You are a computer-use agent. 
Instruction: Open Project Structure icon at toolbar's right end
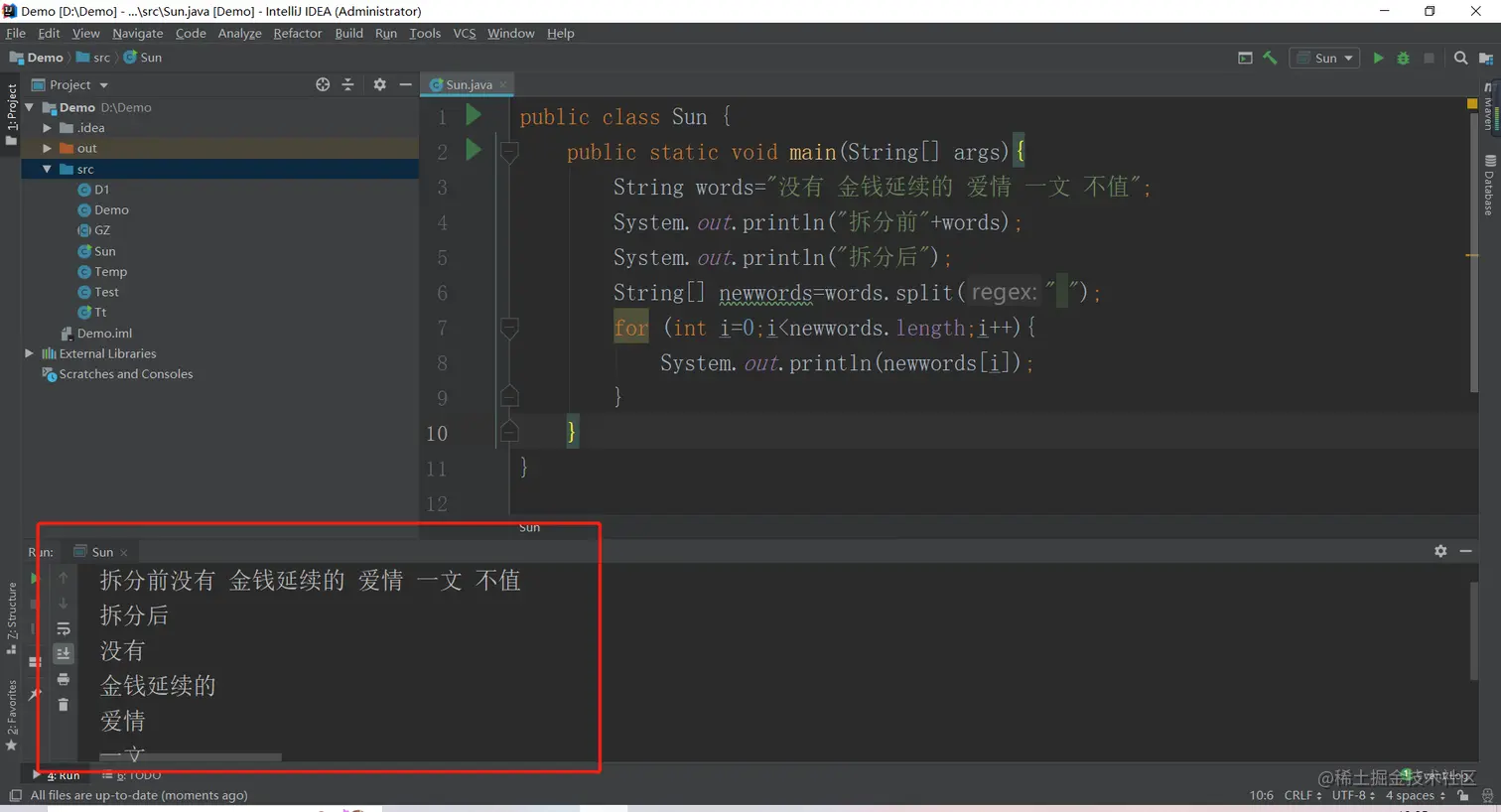click(1486, 59)
